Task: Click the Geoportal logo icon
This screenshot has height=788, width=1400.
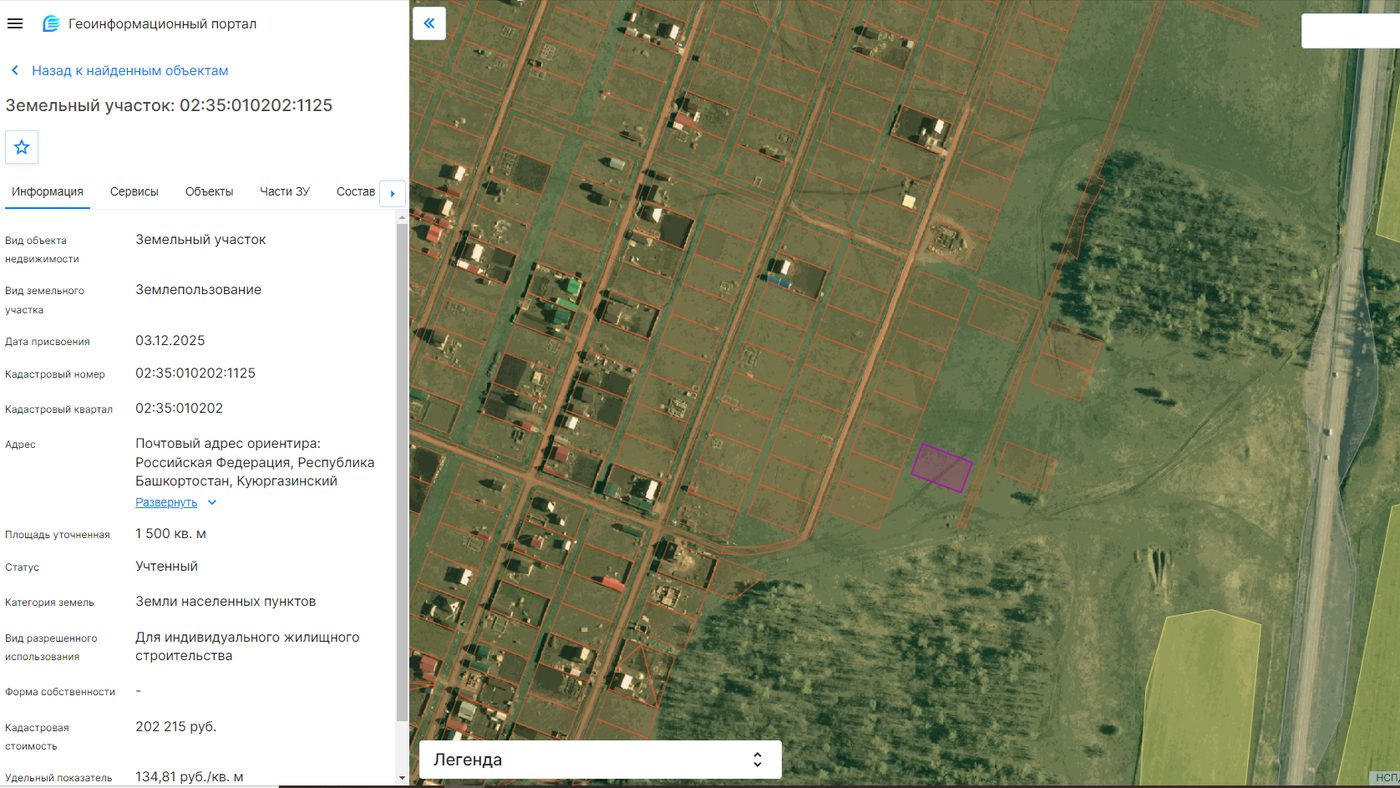Action: (x=50, y=24)
